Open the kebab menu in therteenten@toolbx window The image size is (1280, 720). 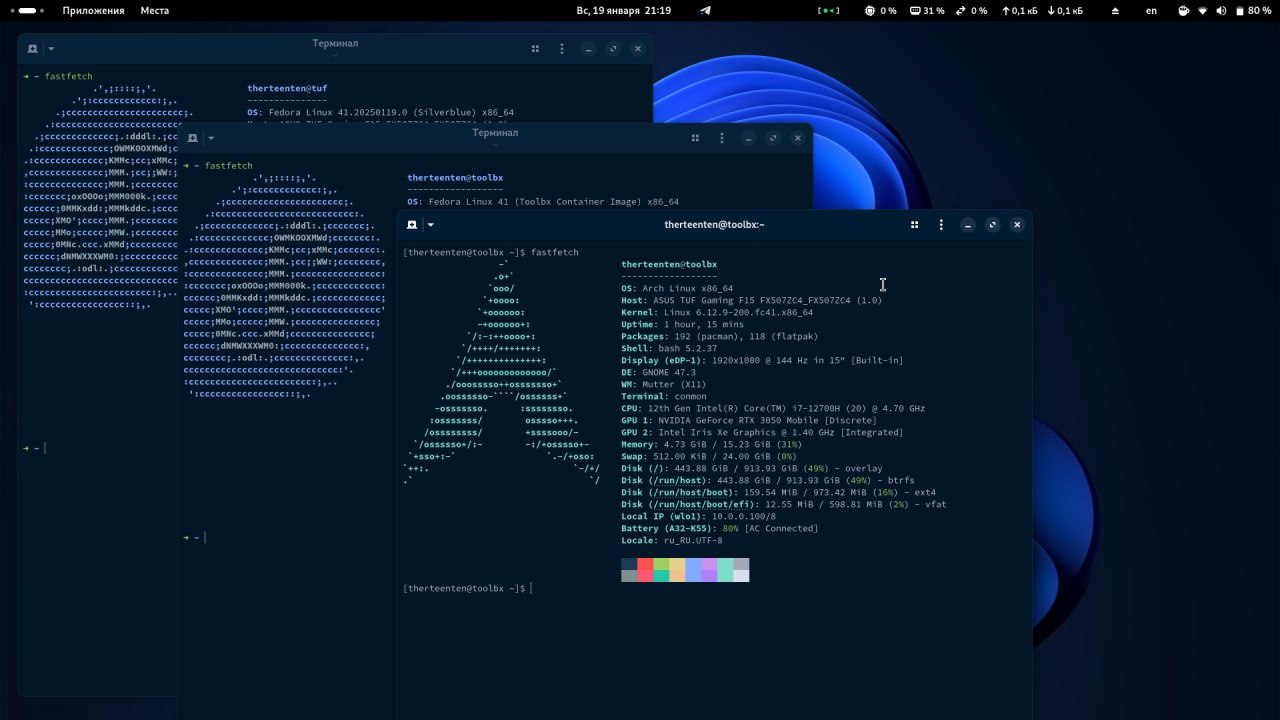(x=940, y=225)
